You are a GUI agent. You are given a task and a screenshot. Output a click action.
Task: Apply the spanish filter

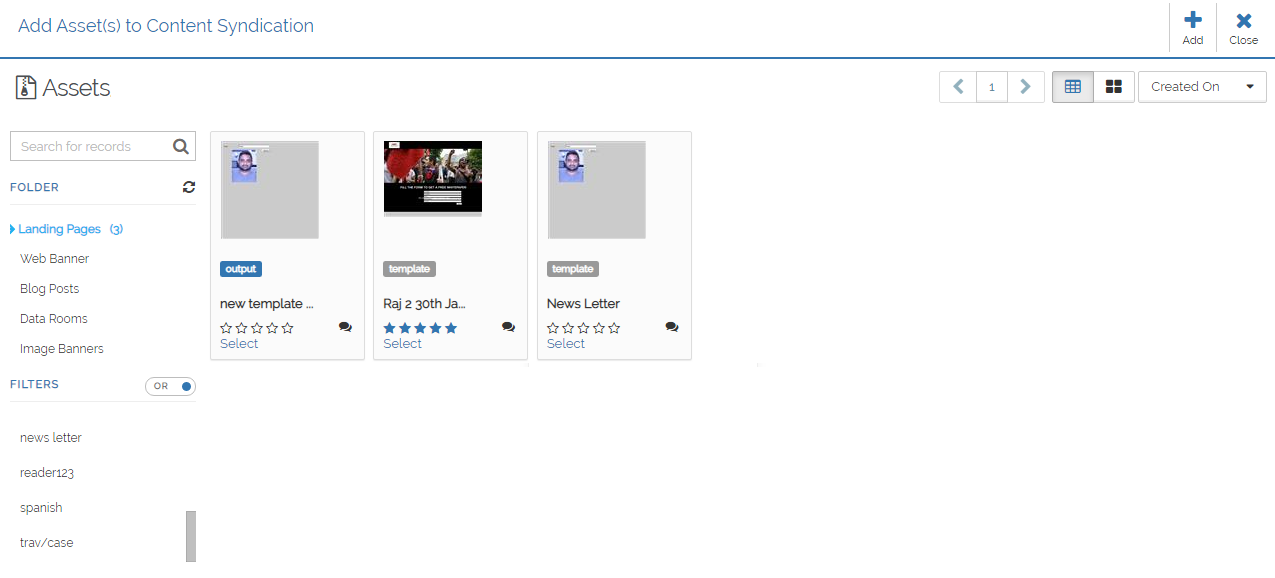point(41,508)
